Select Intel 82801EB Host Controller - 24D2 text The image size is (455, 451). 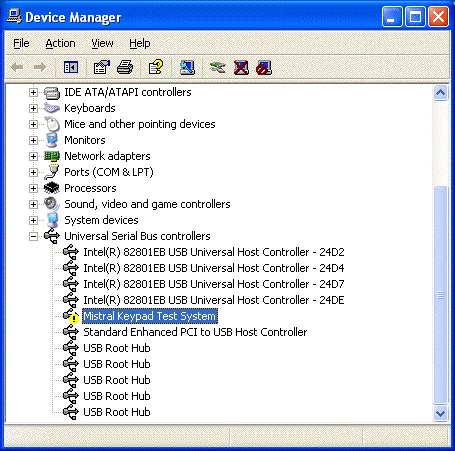pyautogui.click(x=214, y=252)
